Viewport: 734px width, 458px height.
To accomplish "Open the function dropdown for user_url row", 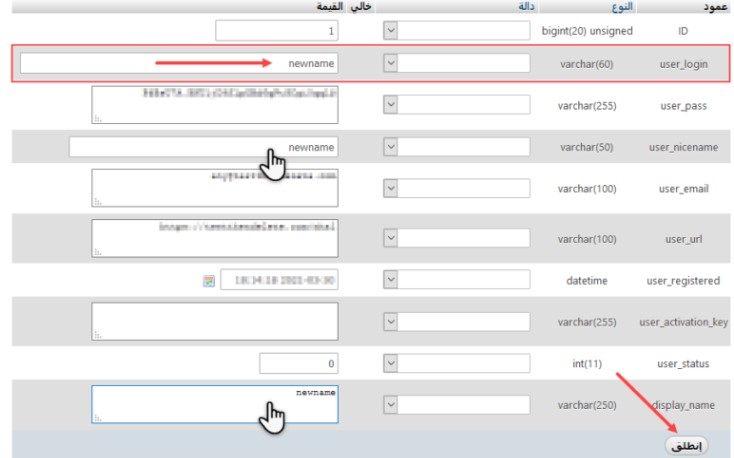I will [456, 238].
